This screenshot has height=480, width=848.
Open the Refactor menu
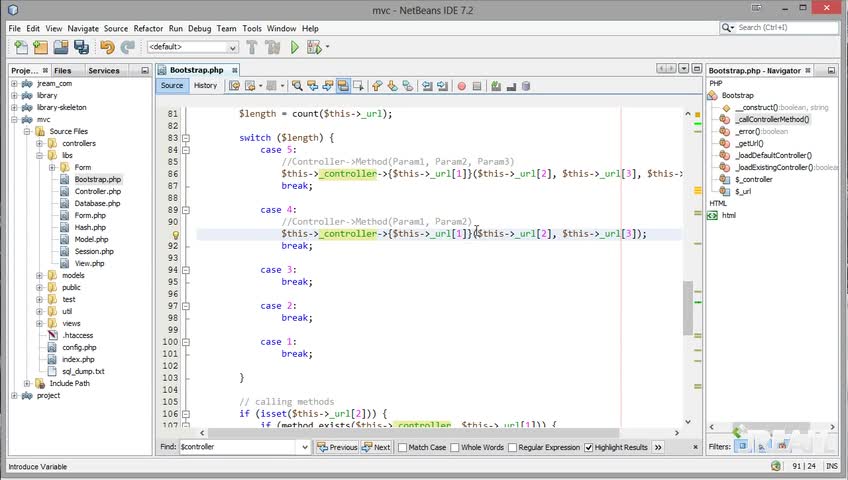(x=148, y=29)
